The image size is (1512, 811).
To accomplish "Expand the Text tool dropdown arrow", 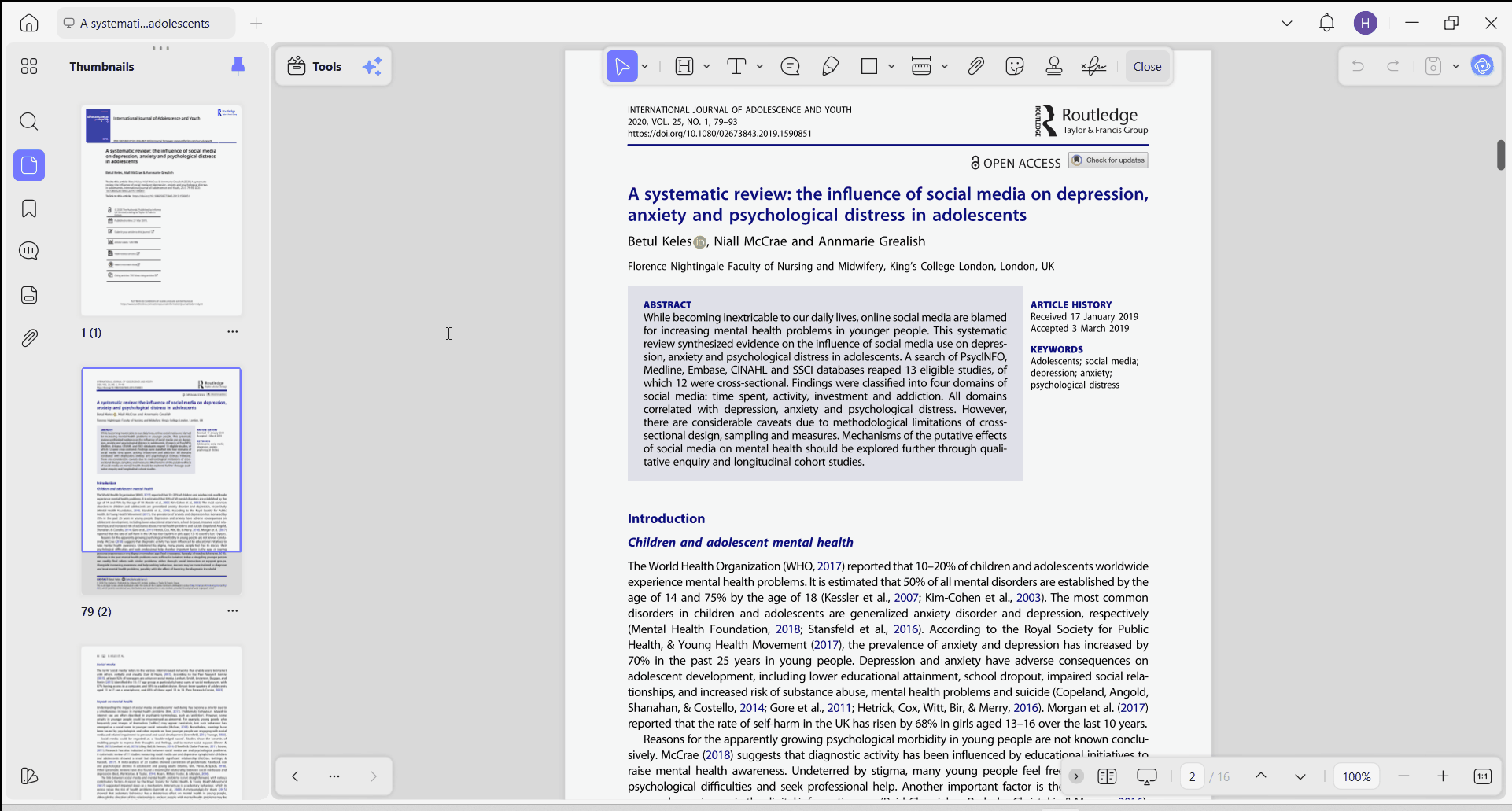I will pyautogui.click(x=759, y=67).
